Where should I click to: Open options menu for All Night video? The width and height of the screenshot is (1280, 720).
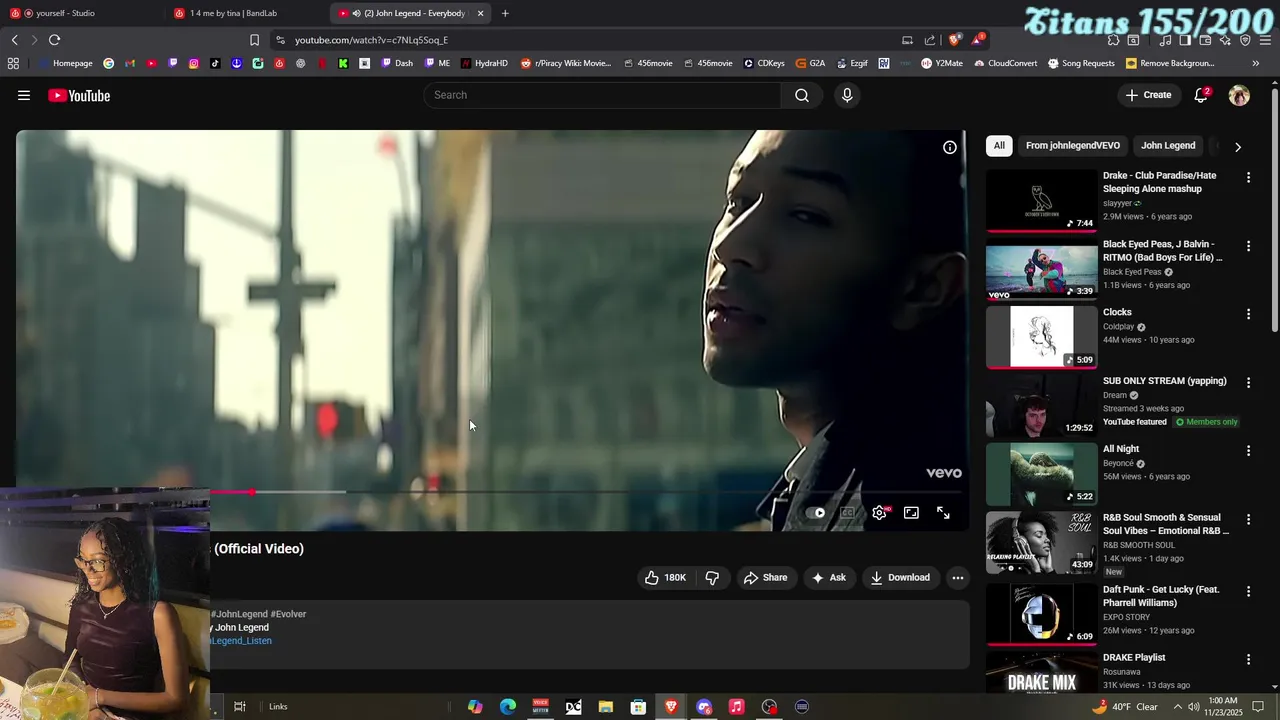[x=1248, y=451]
